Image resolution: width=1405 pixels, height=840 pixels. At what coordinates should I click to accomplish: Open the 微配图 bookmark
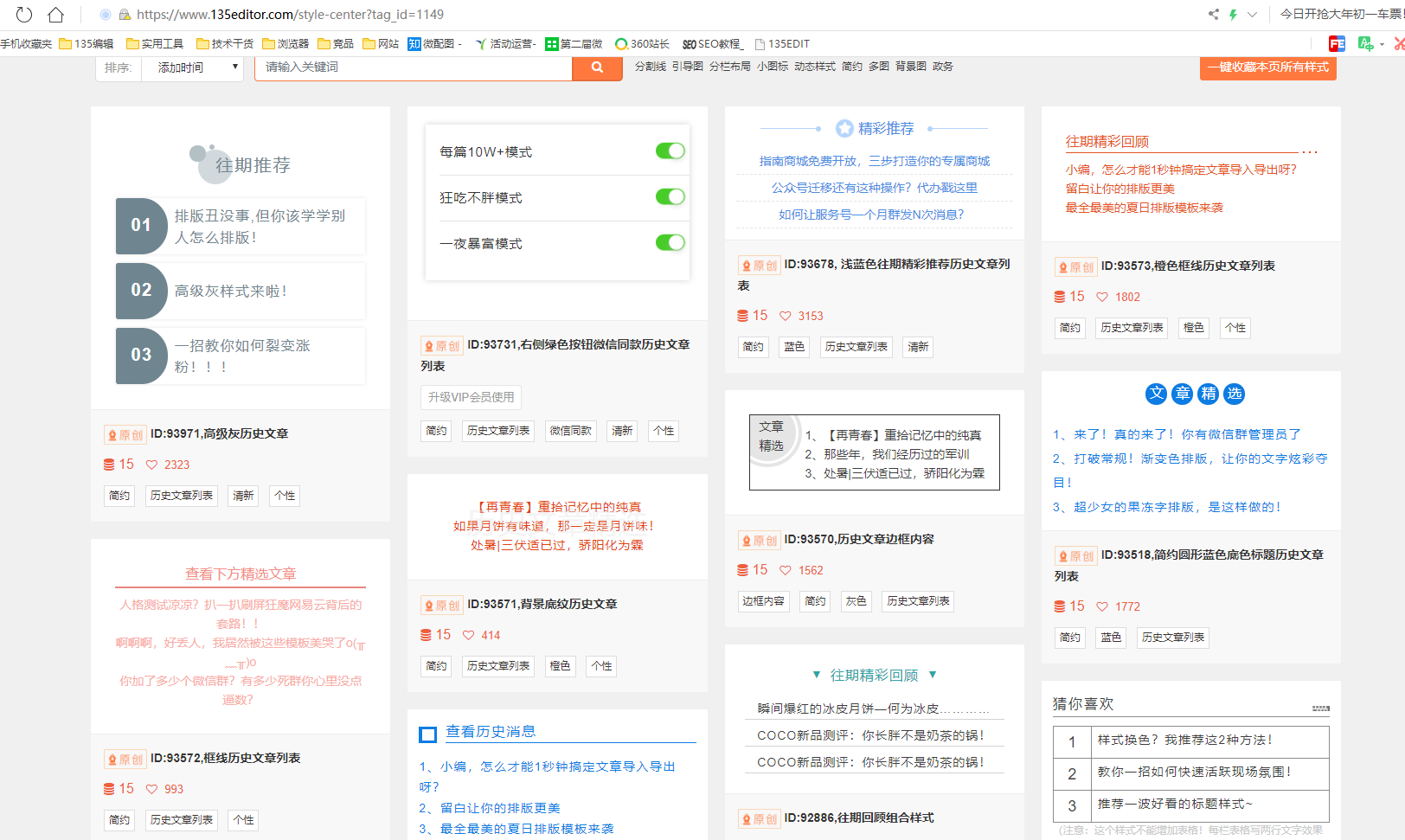tap(435, 43)
